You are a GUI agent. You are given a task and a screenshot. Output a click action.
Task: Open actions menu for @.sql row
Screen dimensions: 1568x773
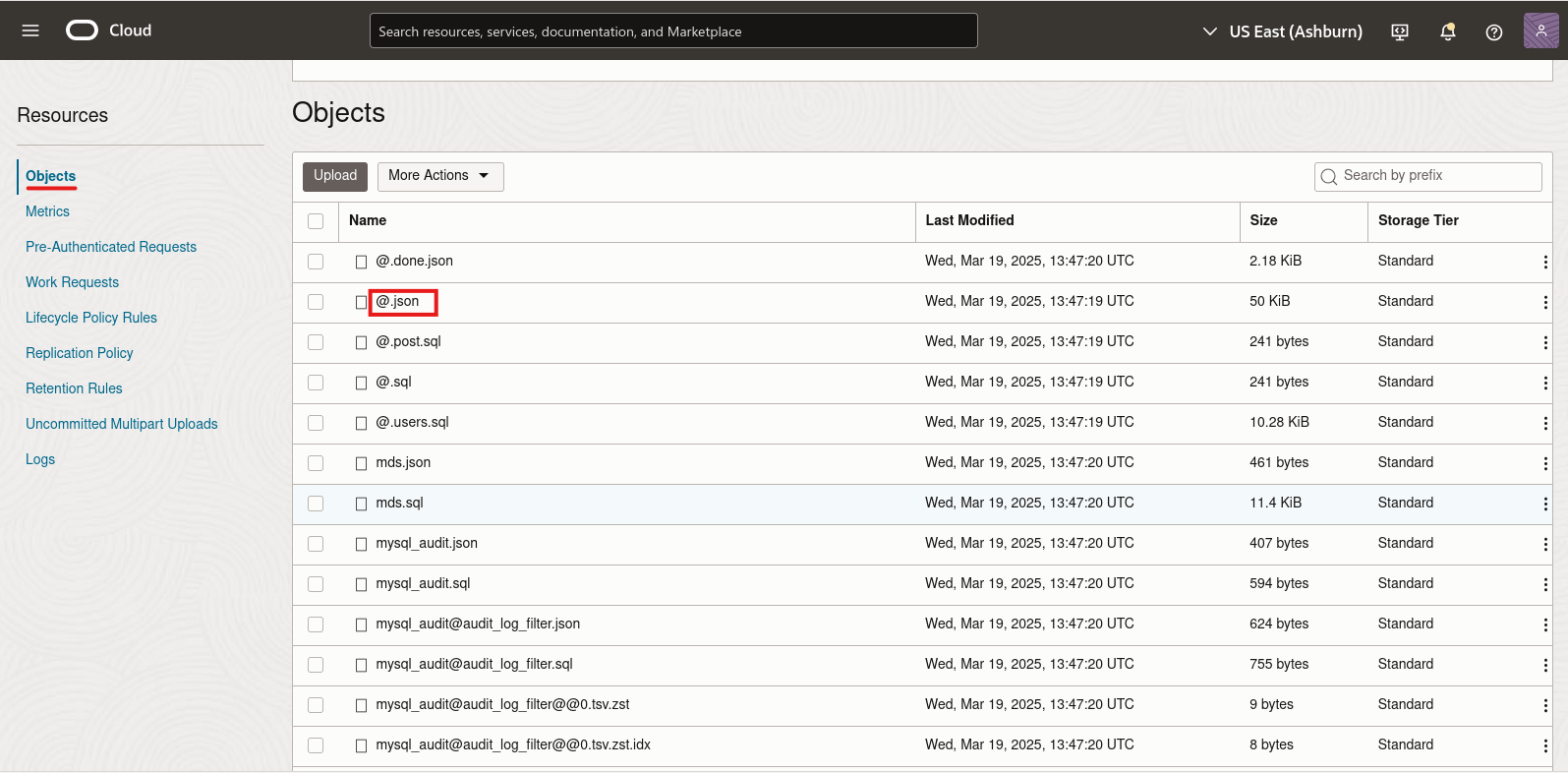[x=1545, y=383]
